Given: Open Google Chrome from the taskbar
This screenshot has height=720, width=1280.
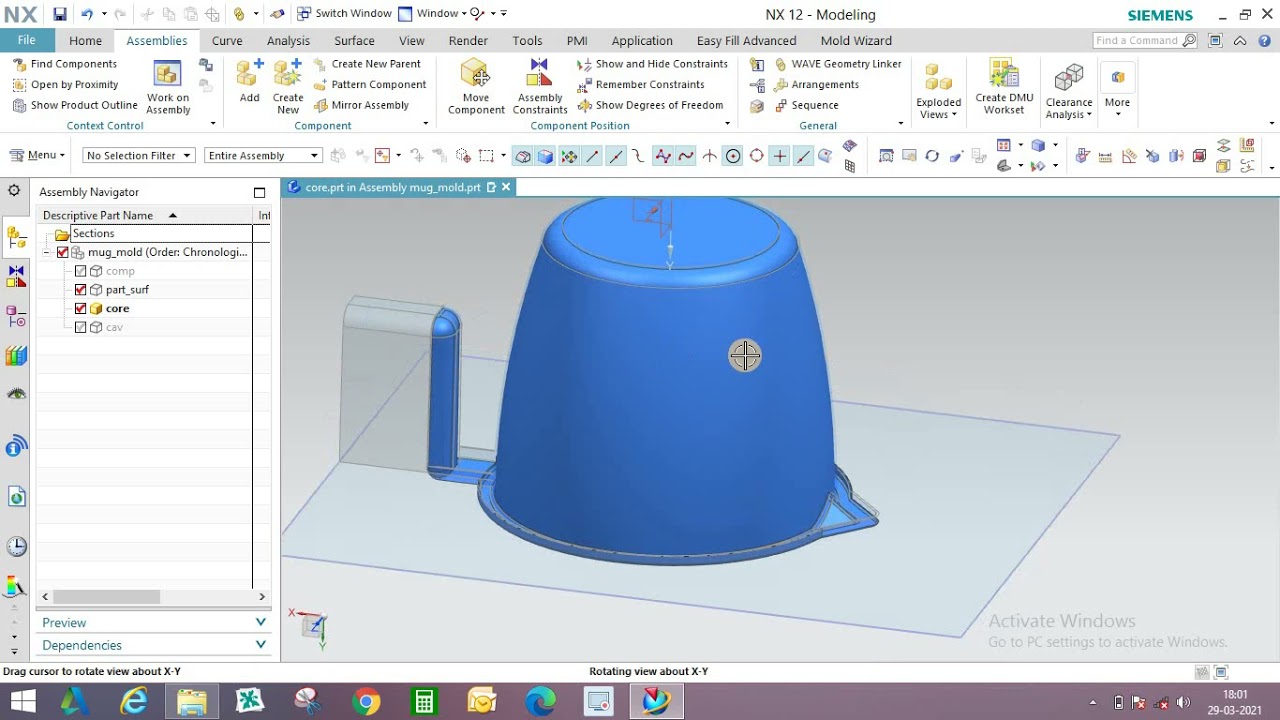Looking at the screenshot, I should (366, 702).
